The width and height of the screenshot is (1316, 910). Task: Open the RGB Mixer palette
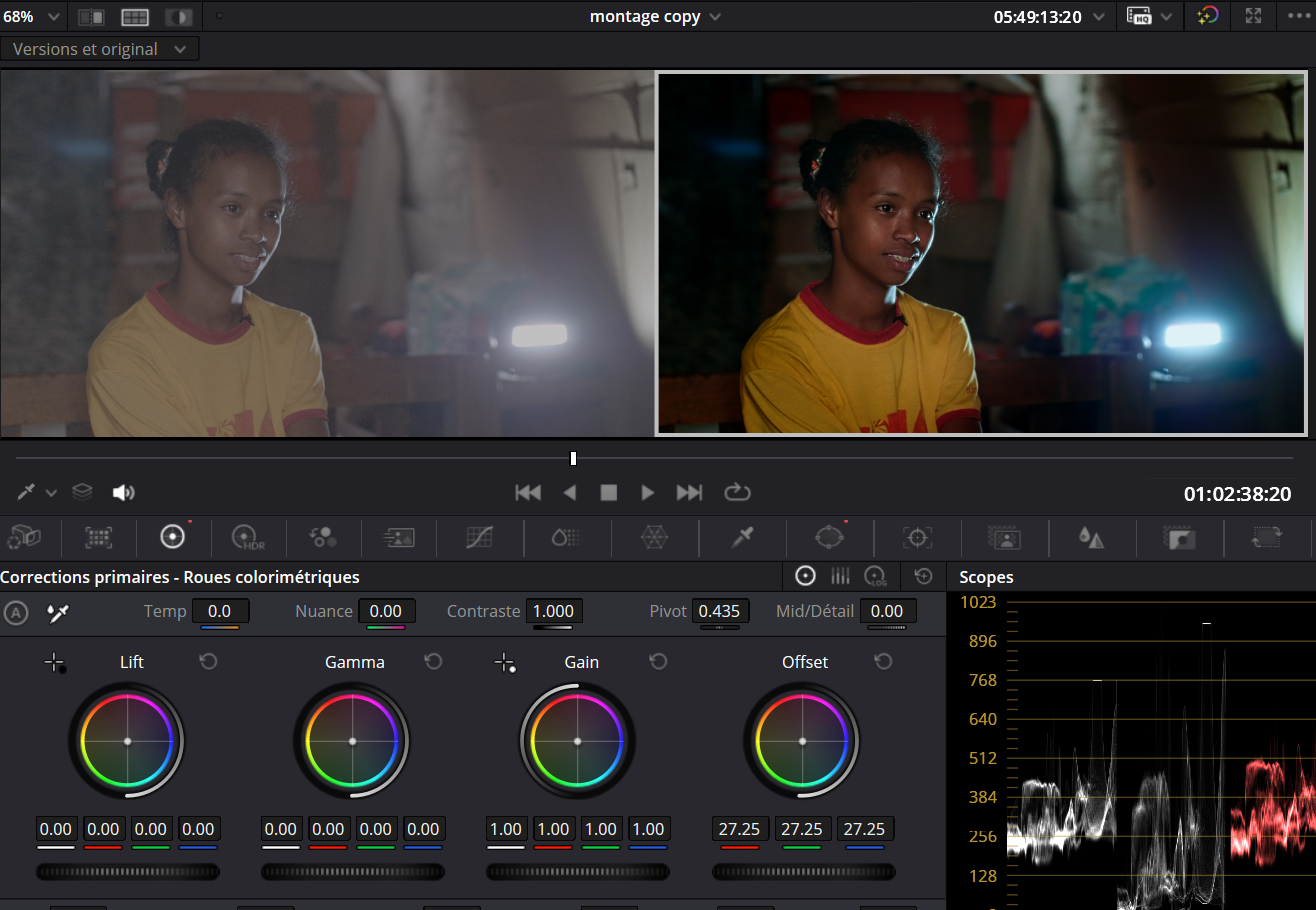click(x=323, y=538)
